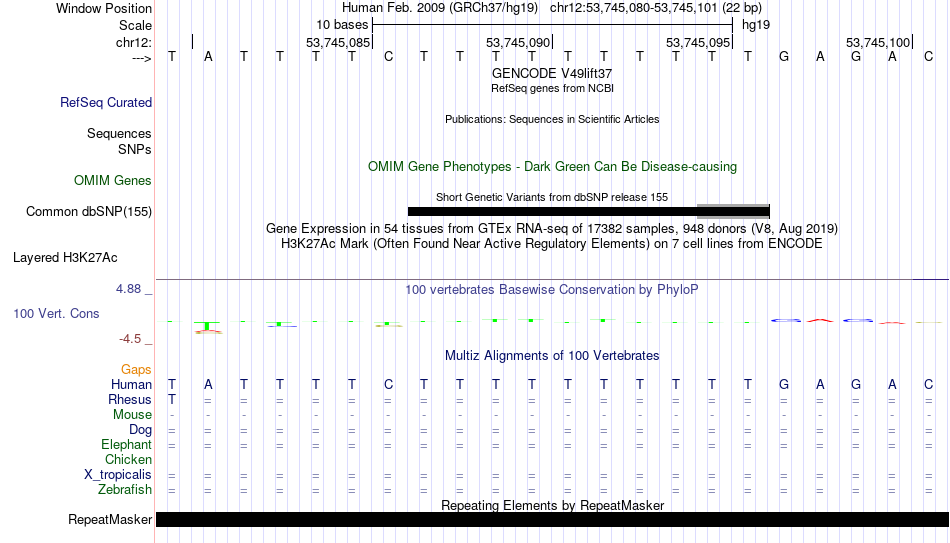950x543 pixels.
Task: Click the Scale label
Action: tap(135, 25)
